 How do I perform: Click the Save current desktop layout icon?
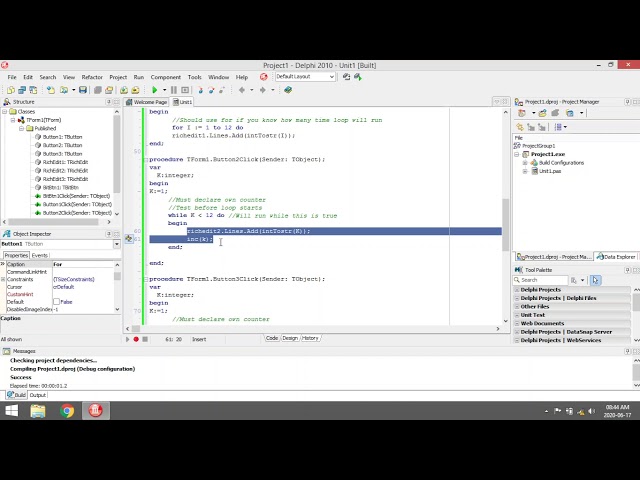pyautogui.click(x=347, y=77)
